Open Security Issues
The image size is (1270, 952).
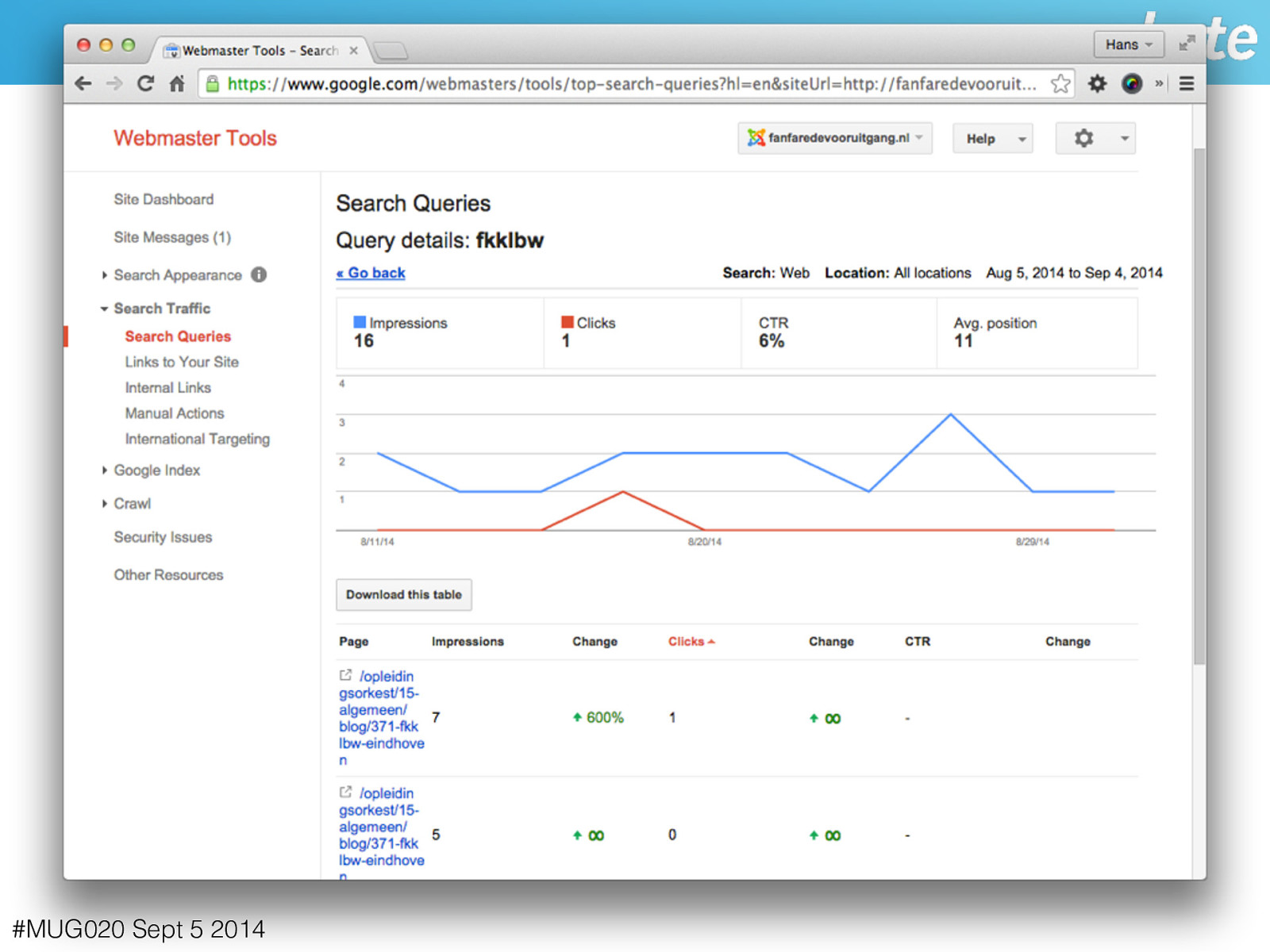click(163, 537)
